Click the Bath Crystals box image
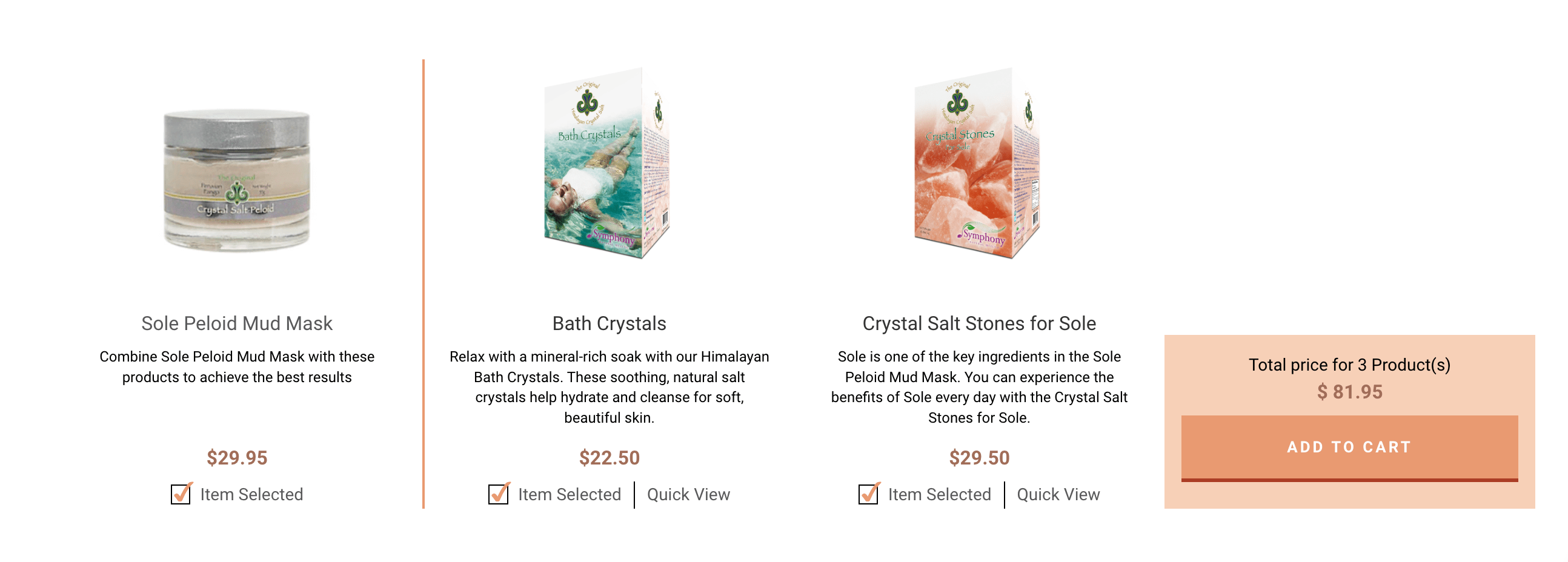 pos(606,164)
